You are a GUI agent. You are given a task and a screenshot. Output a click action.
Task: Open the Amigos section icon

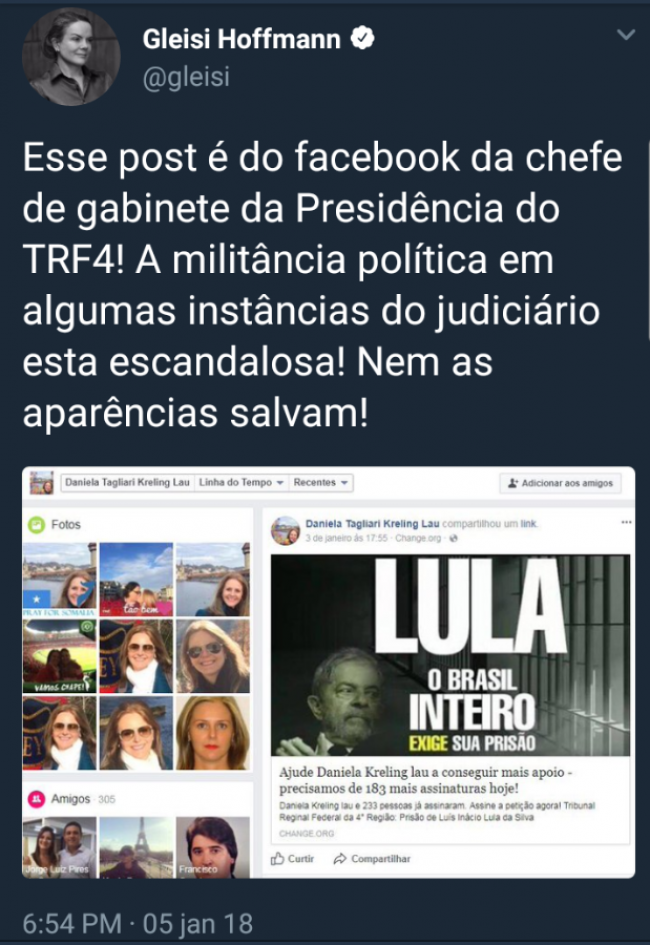37,799
